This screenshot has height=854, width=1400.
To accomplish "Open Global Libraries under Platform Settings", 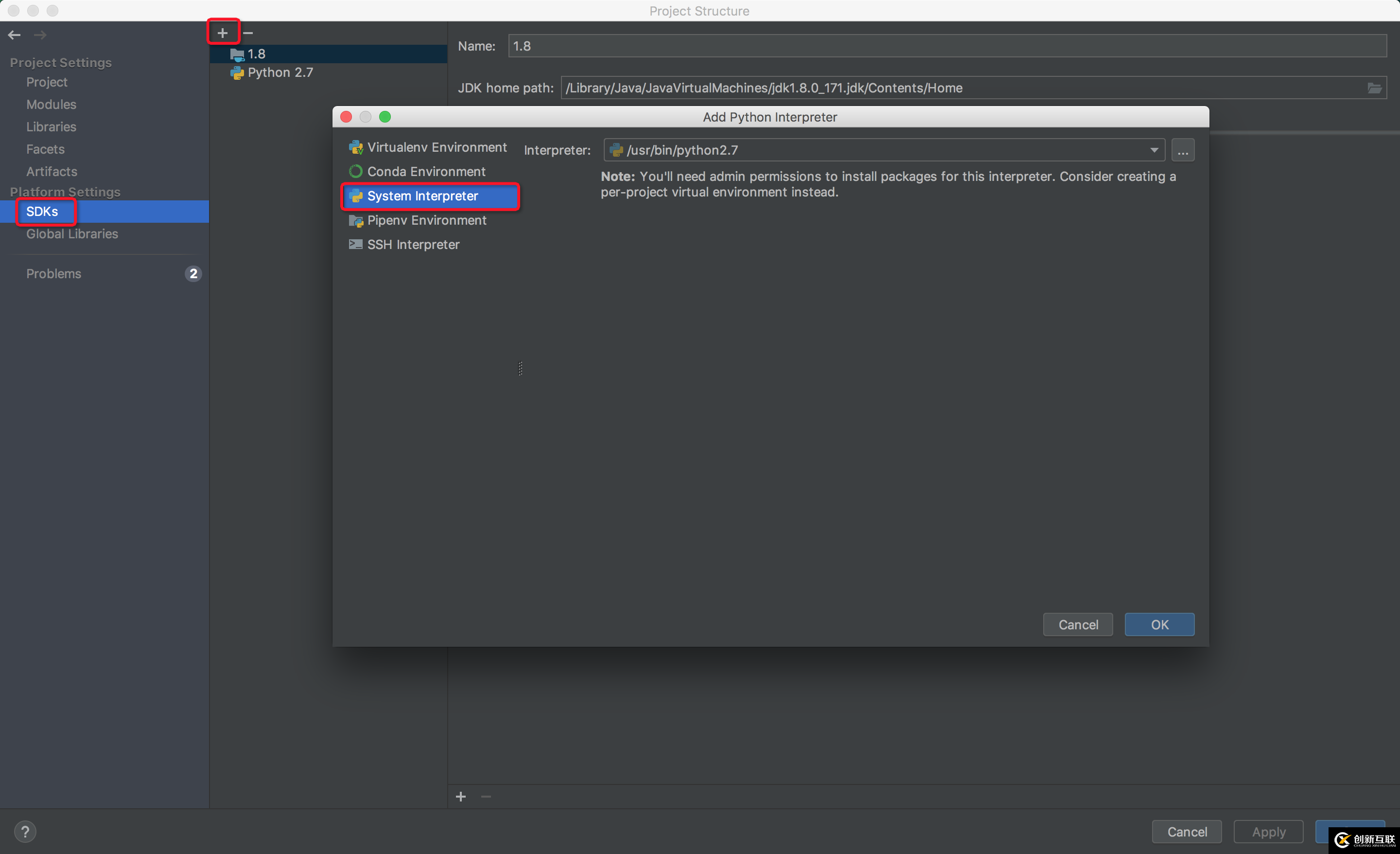I will (x=71, y=234).
